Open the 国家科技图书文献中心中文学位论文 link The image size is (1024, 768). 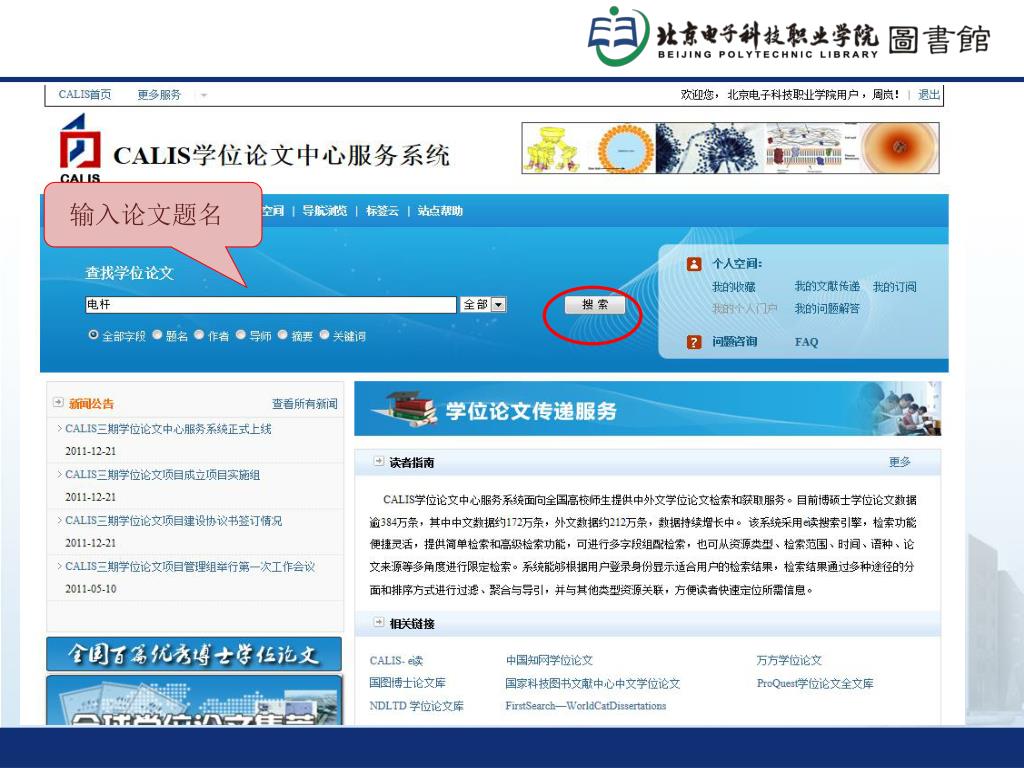click(592, 683)
